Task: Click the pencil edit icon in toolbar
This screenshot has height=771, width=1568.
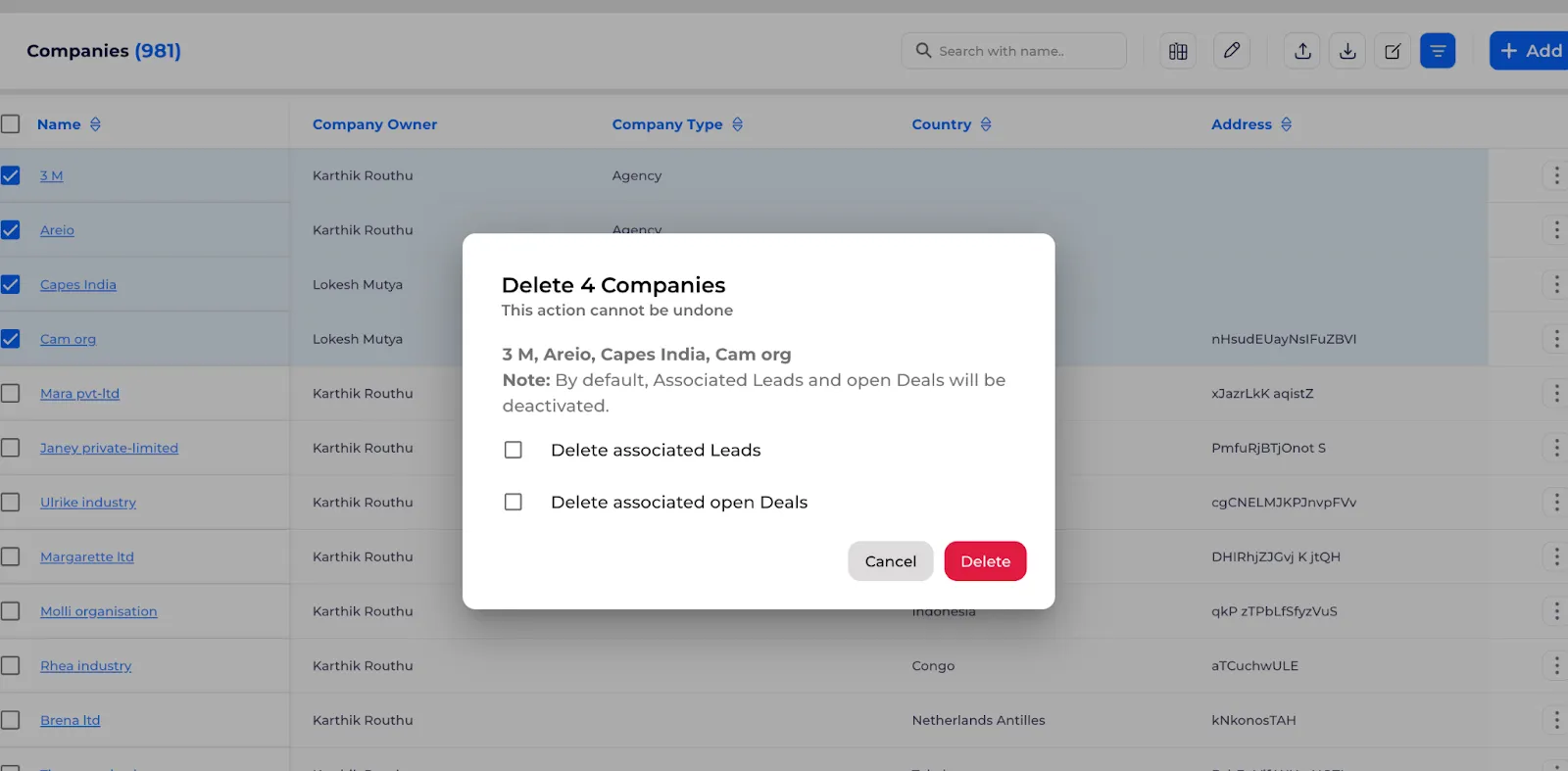Action: click(x=1232, y=51)
